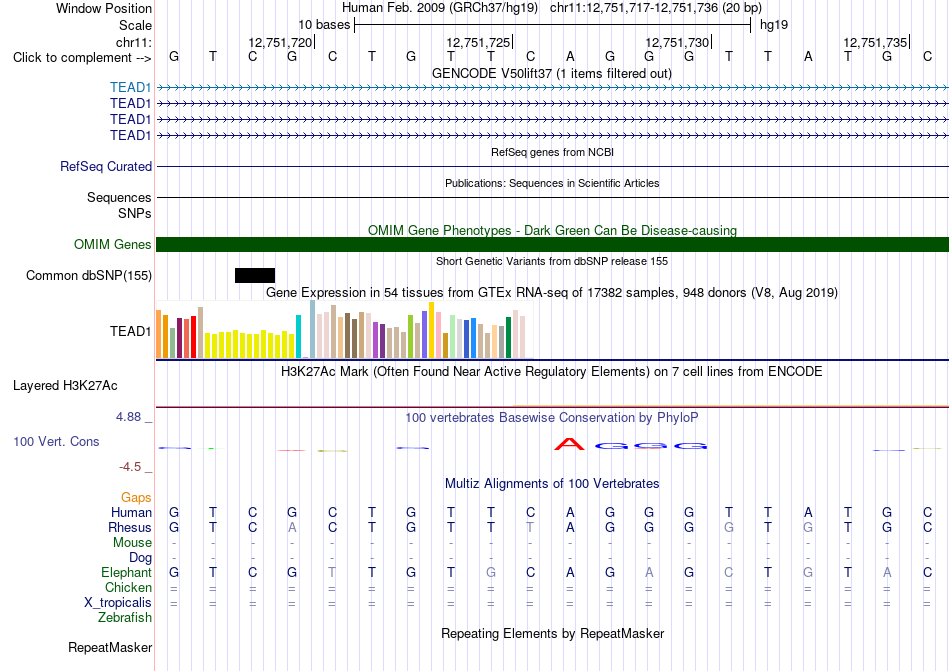950x671 pixels.
Task: Click the Gaps row label in Multiz track
Action: pyautogui.click(x=136, y=497)
